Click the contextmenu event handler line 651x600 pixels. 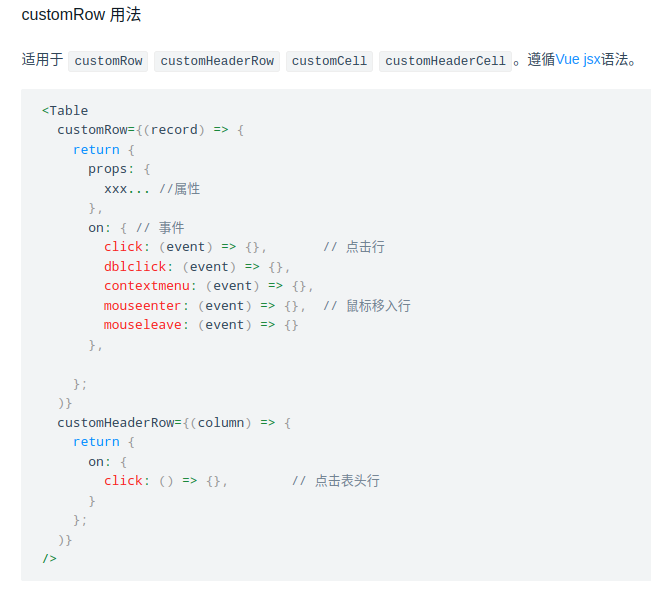208,286
